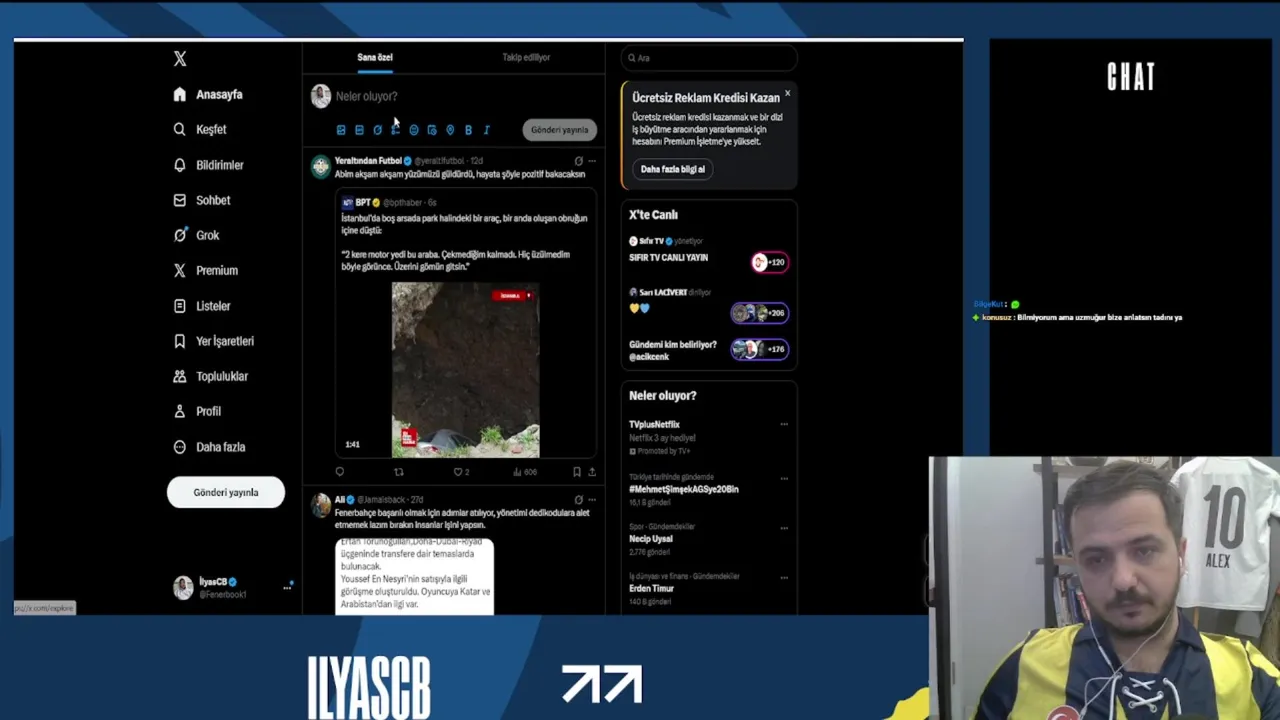Open the screenshot image in Ali's post
Viewport: 1280px width, 720px height.
pyautogui.click(x=414, y=576)
